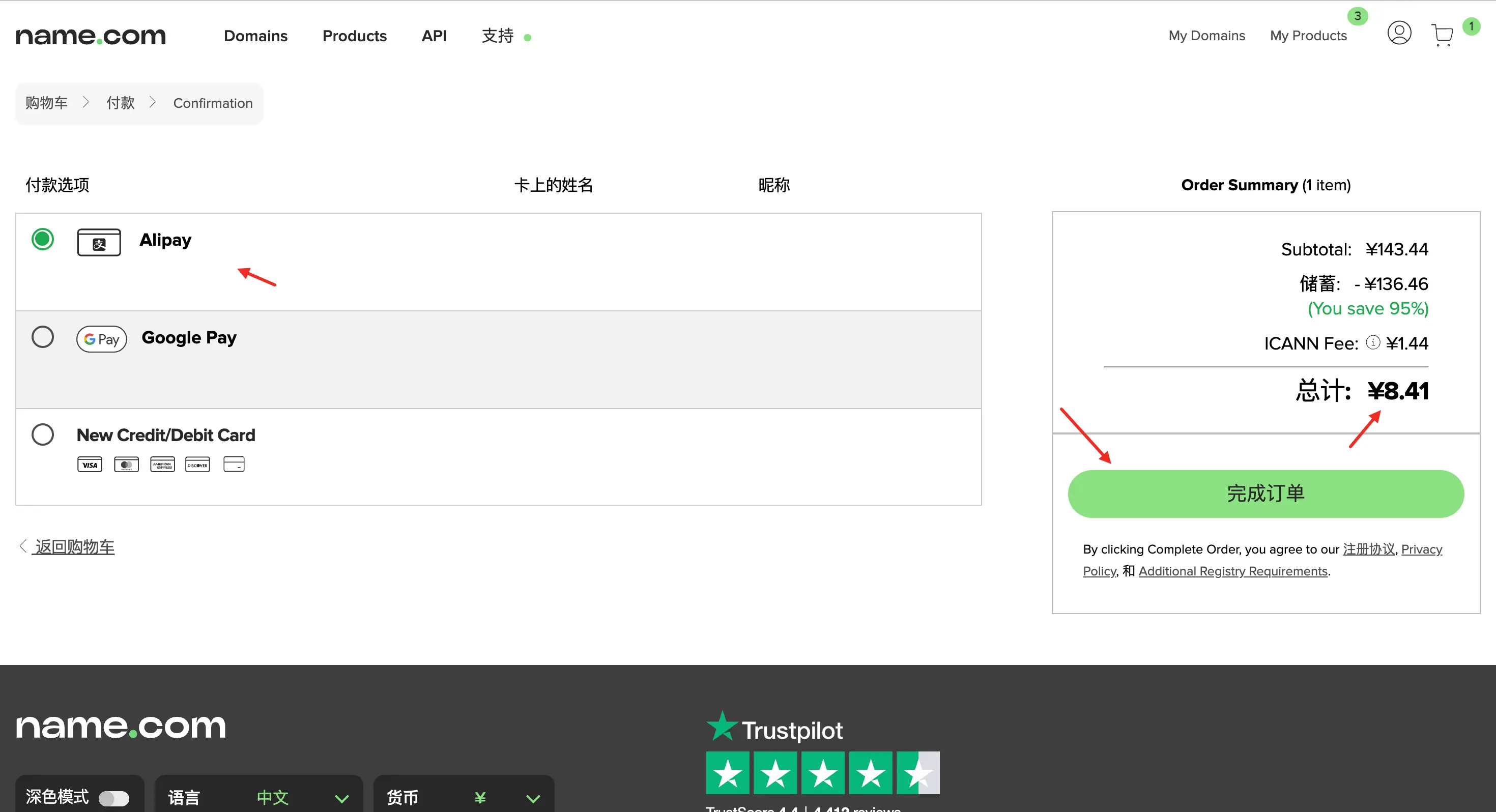The height and width of the screenshot is (812, 1496).
Task: Click the Google Pay logo icon
Action: pyautogui.click(x=102, y=339)
